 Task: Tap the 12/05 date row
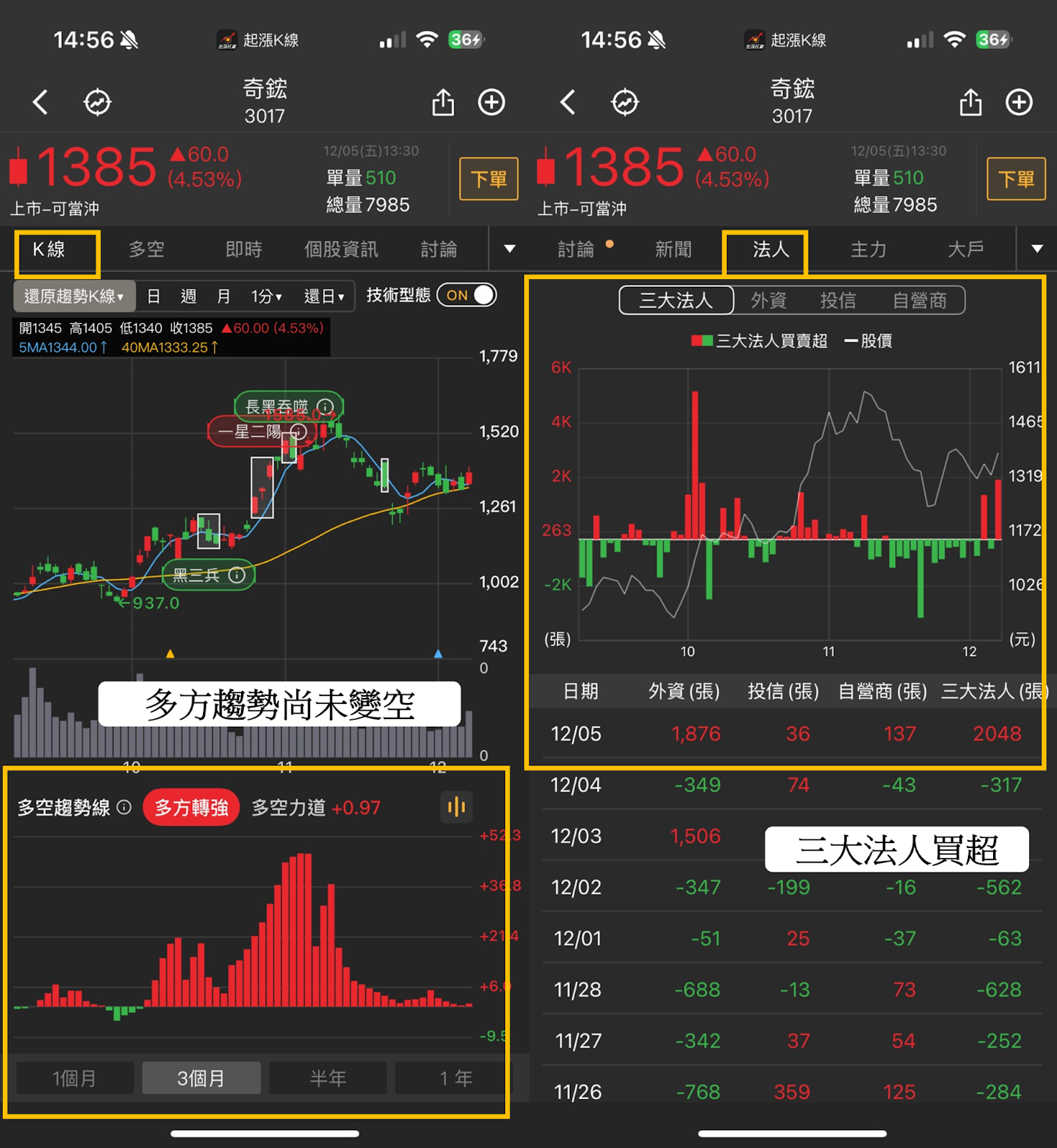[x=792, y=734]
